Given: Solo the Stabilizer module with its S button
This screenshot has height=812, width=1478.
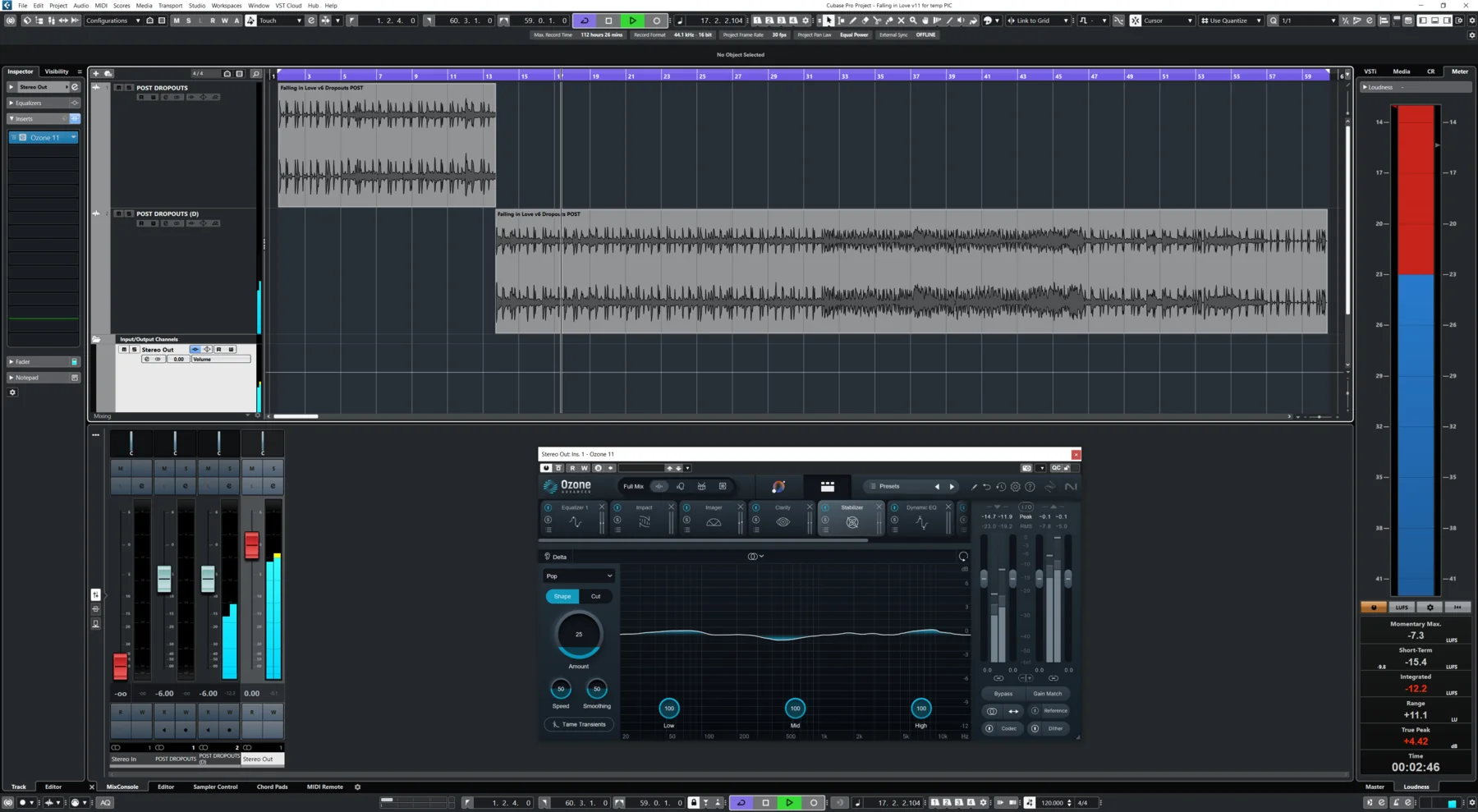Looking at the screenshot, I should pos(825,520).
